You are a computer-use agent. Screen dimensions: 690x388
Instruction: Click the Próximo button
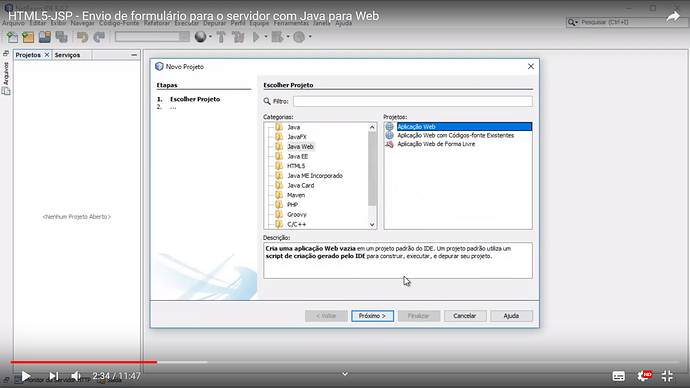(372, 316)
